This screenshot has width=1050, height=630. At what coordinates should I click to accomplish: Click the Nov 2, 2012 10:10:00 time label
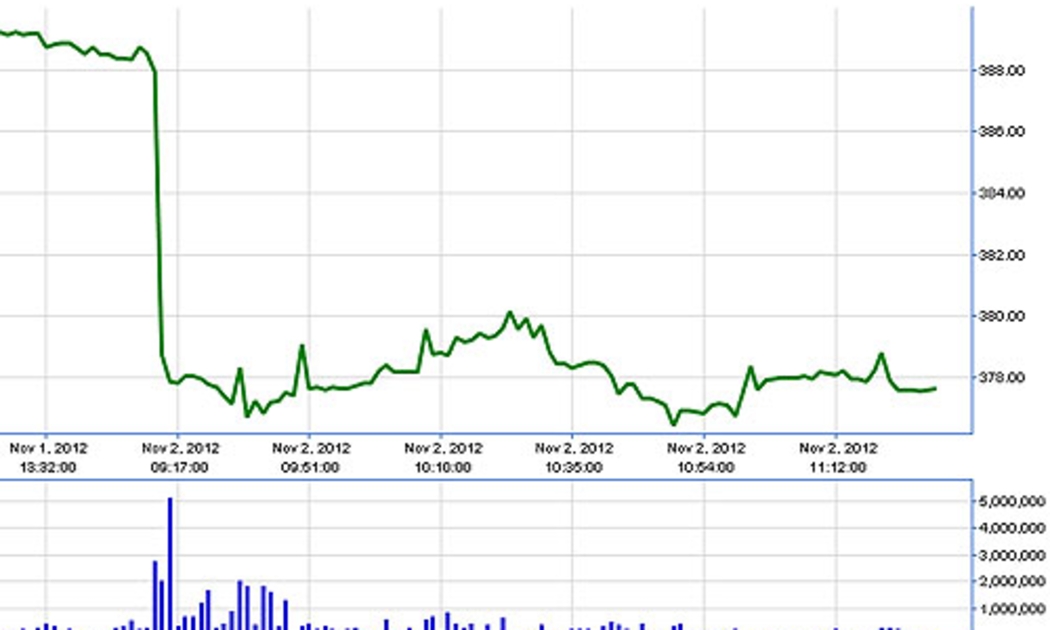point(443,458)
